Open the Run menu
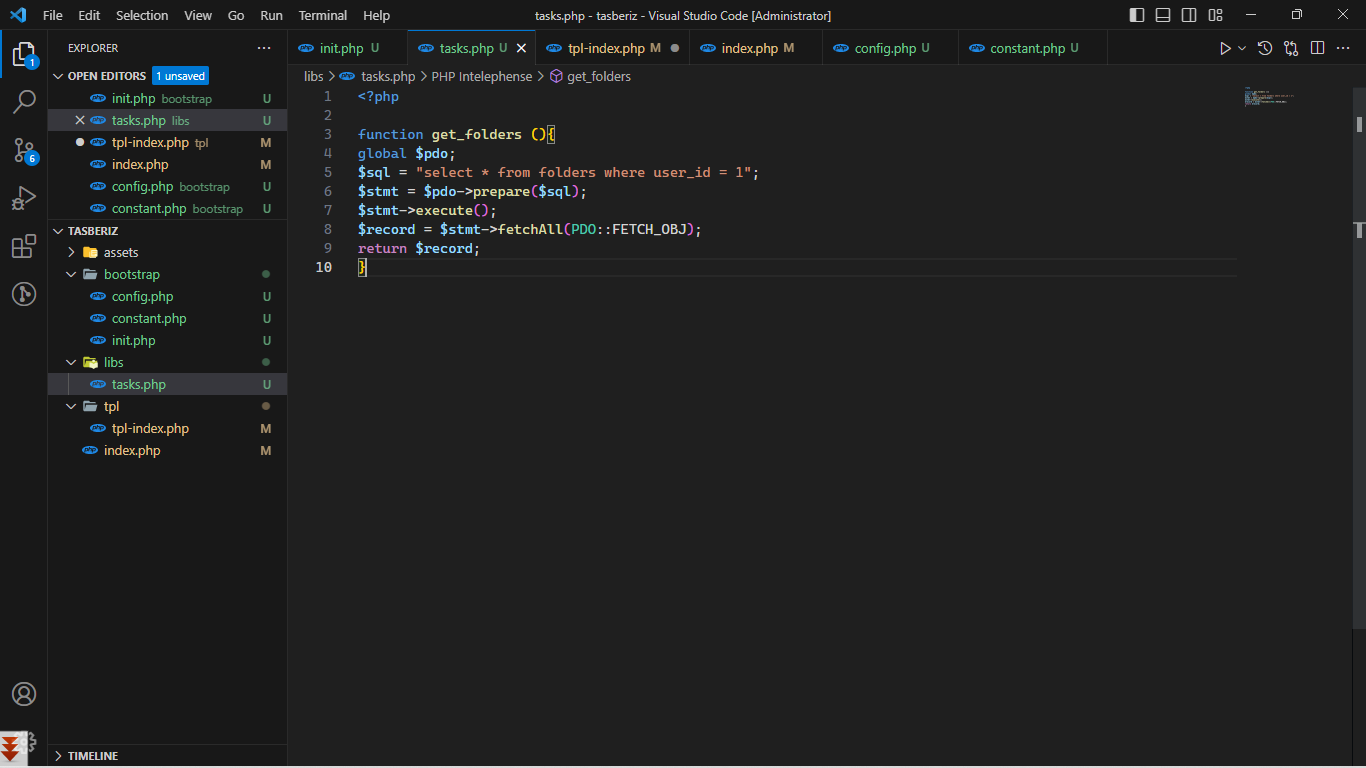Screen dimensions: 1366x768 (x=271, y=15)
